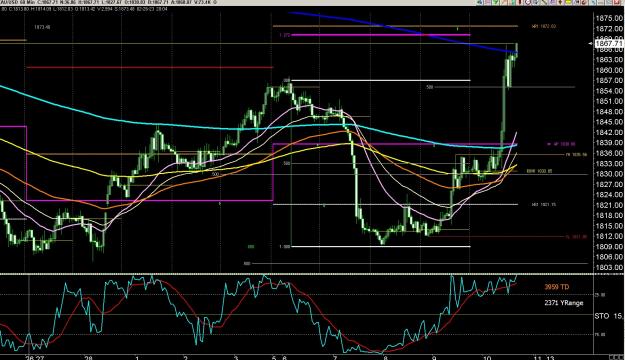Image resolution: width=625 pixels, height=360 pixels.
Task: Click the 1809.00 price axis label
Action: pos(609,246)
